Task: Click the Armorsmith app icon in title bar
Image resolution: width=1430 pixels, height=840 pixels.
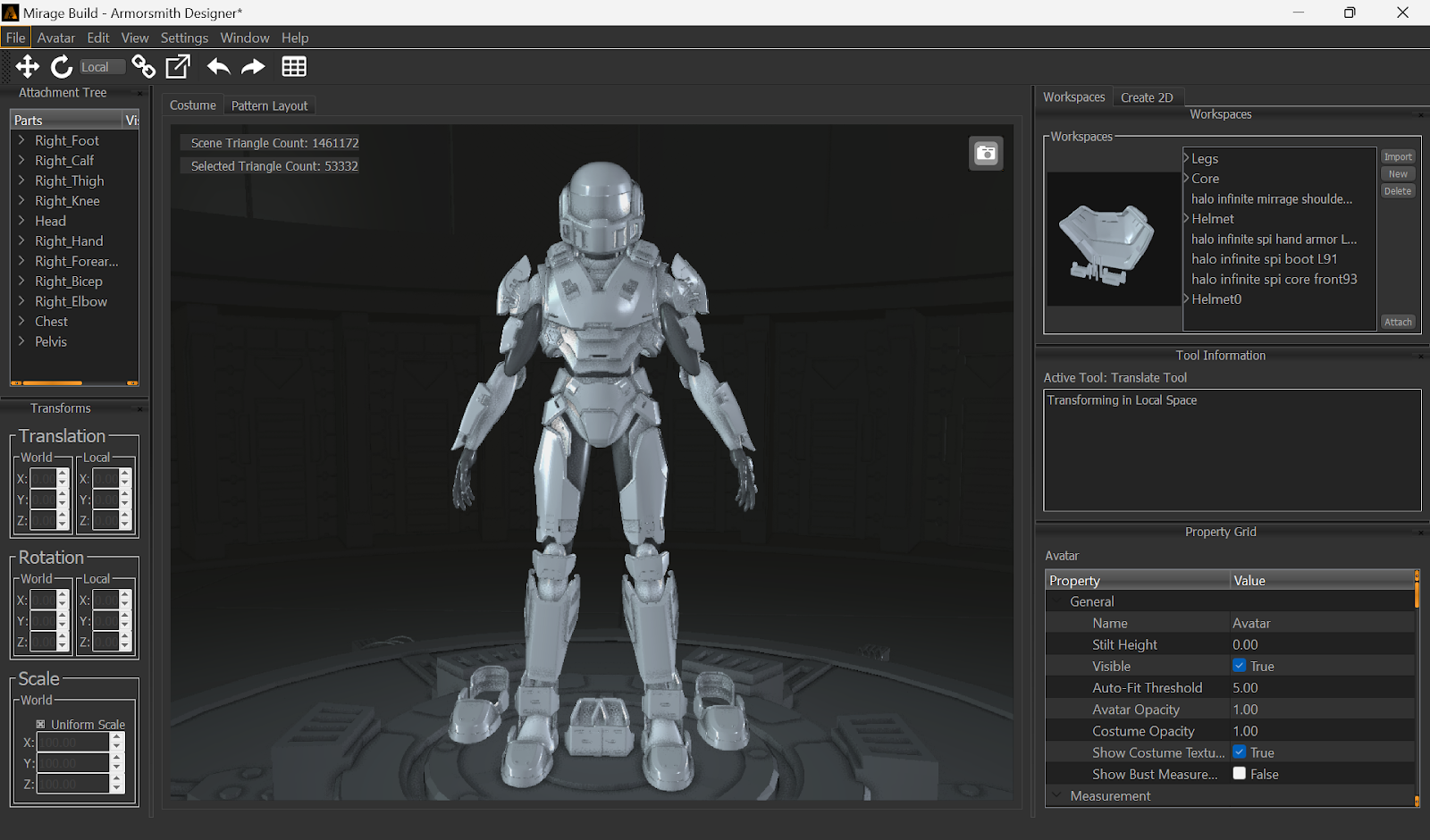Action: pyautogui.click(x=11, y=13)
